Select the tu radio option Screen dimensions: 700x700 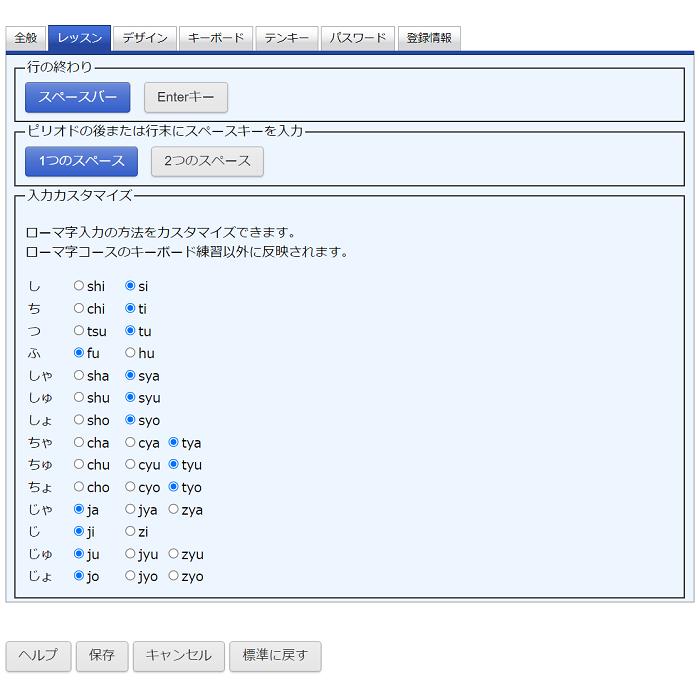[x=130, y=330]
